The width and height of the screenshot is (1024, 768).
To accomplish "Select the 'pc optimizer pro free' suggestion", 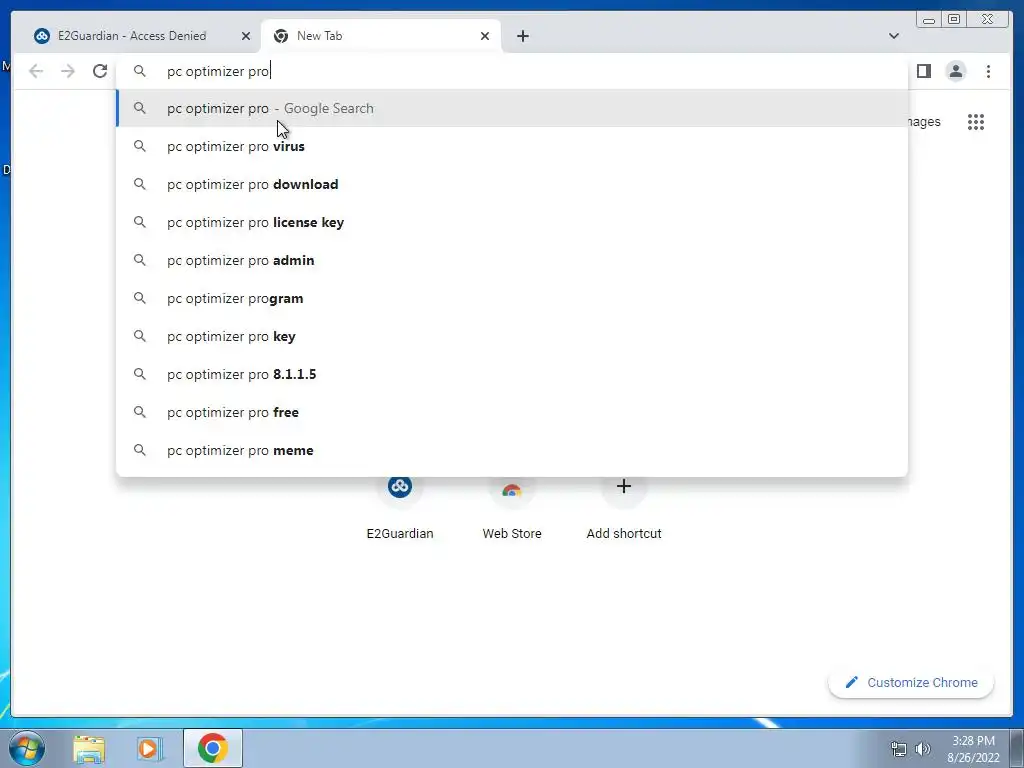I will (512, 412).
